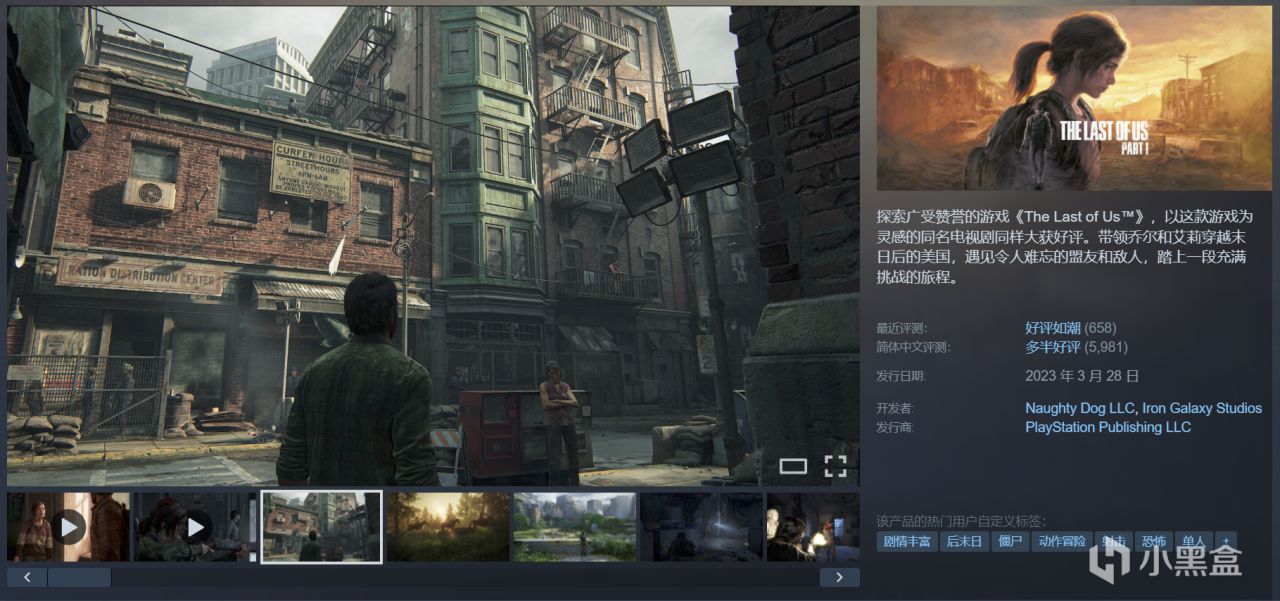This screenshot has height=601, width=1280.
Task: Play the second trailer video thumbnail
Action: [195, 526]
